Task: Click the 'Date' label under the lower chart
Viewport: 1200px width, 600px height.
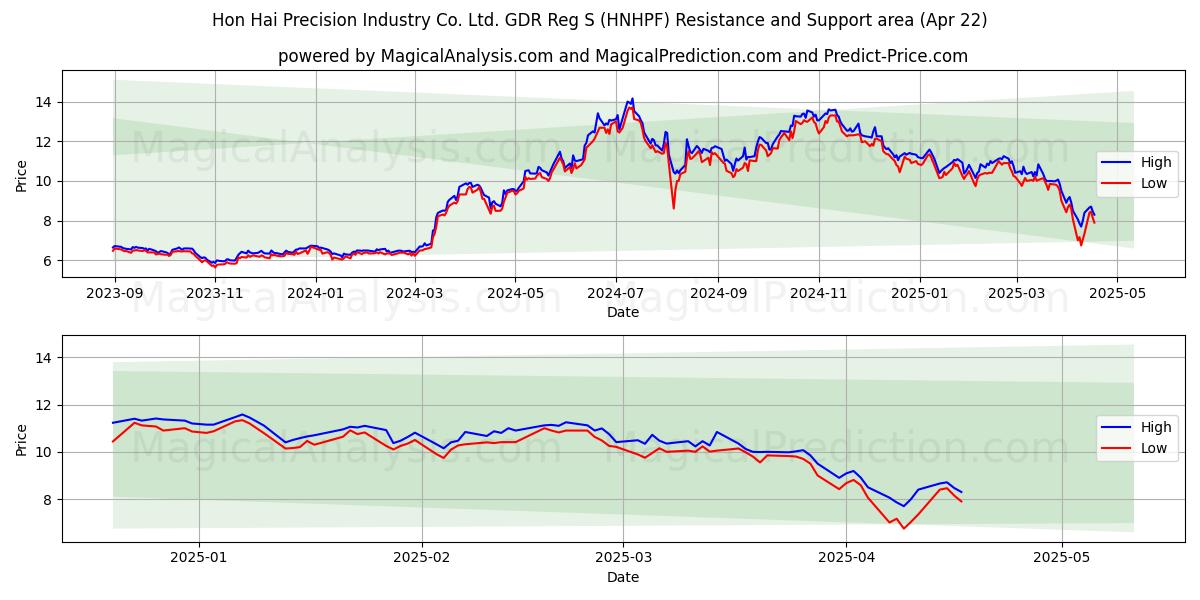Action: click(623, 577)
